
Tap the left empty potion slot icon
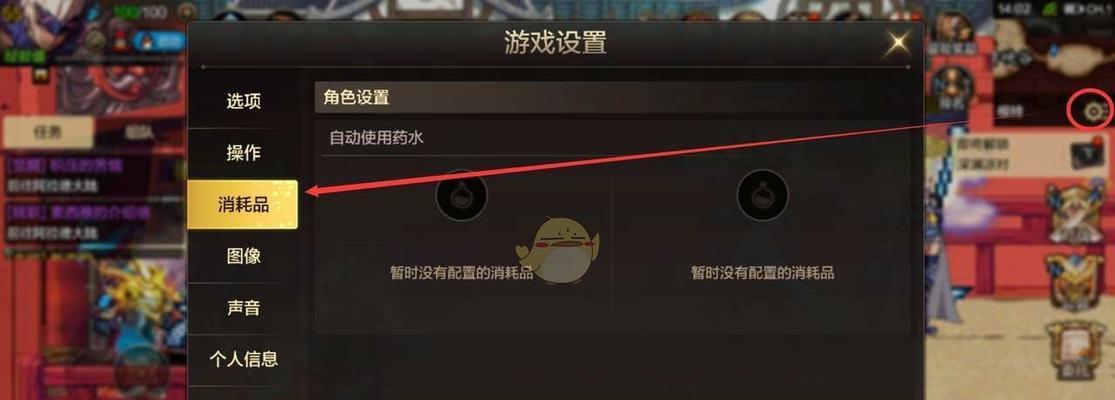(x=462, y=195)
